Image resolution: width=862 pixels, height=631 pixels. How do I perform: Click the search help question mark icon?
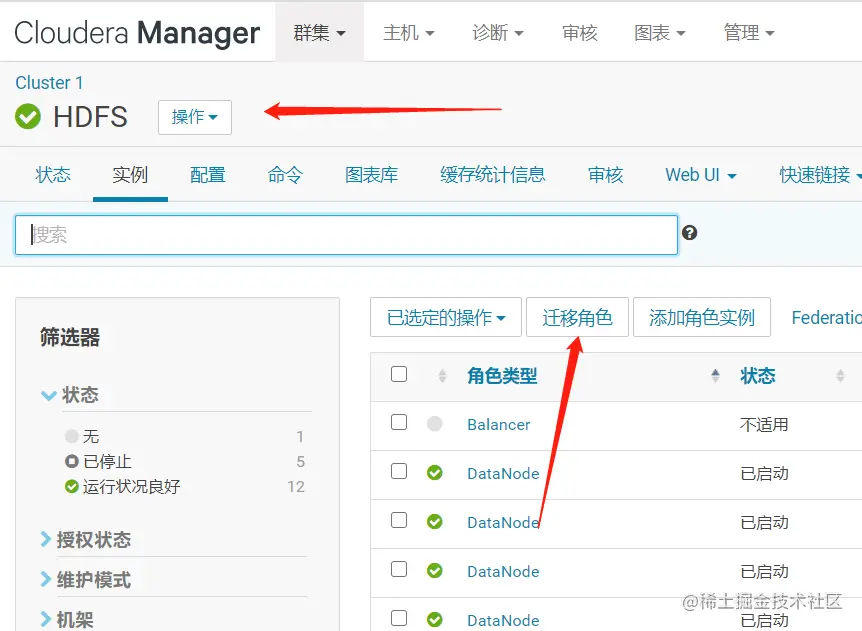(x=689, y=233)
